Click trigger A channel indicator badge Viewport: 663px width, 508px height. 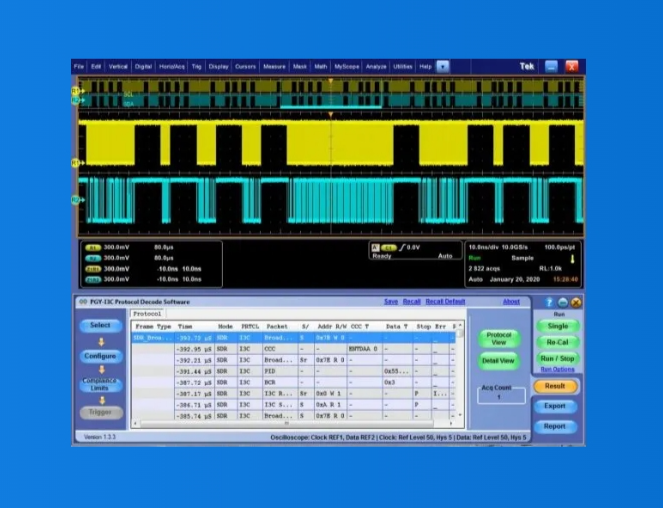[x=377, y=246]
